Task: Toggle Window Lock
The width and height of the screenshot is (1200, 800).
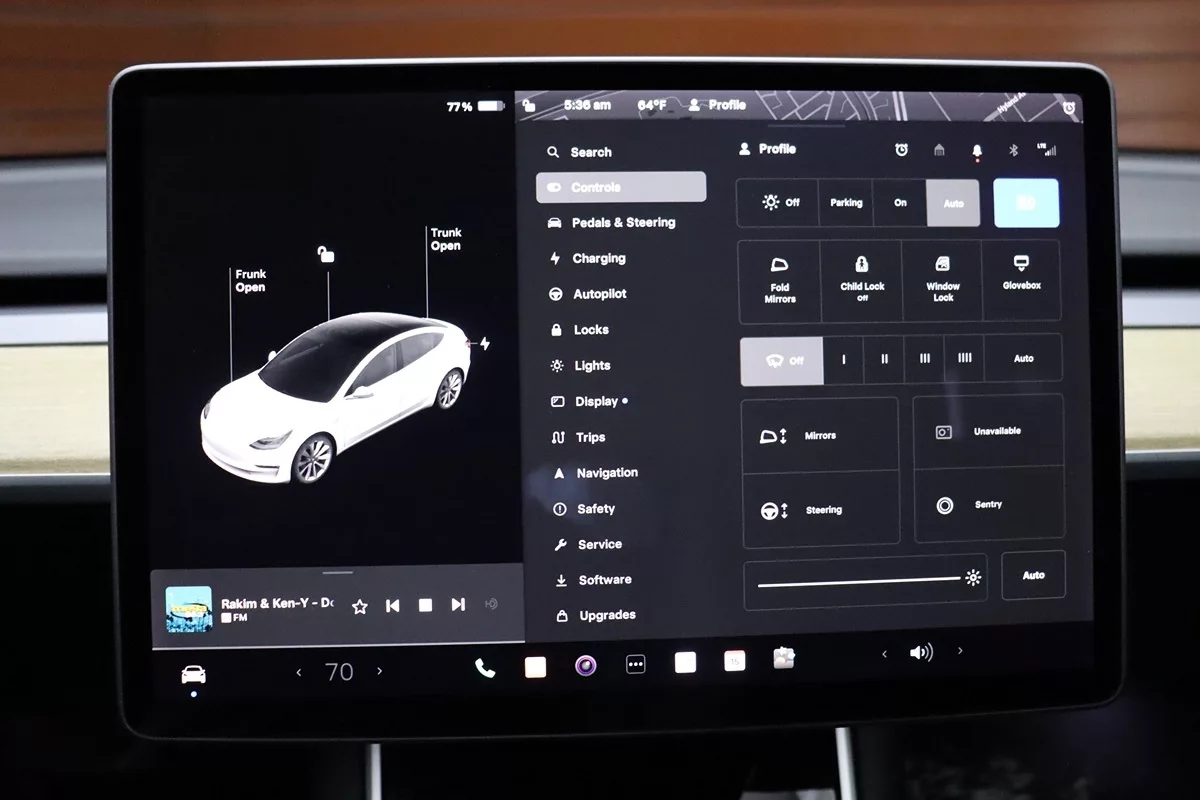Action: [942, 281]
